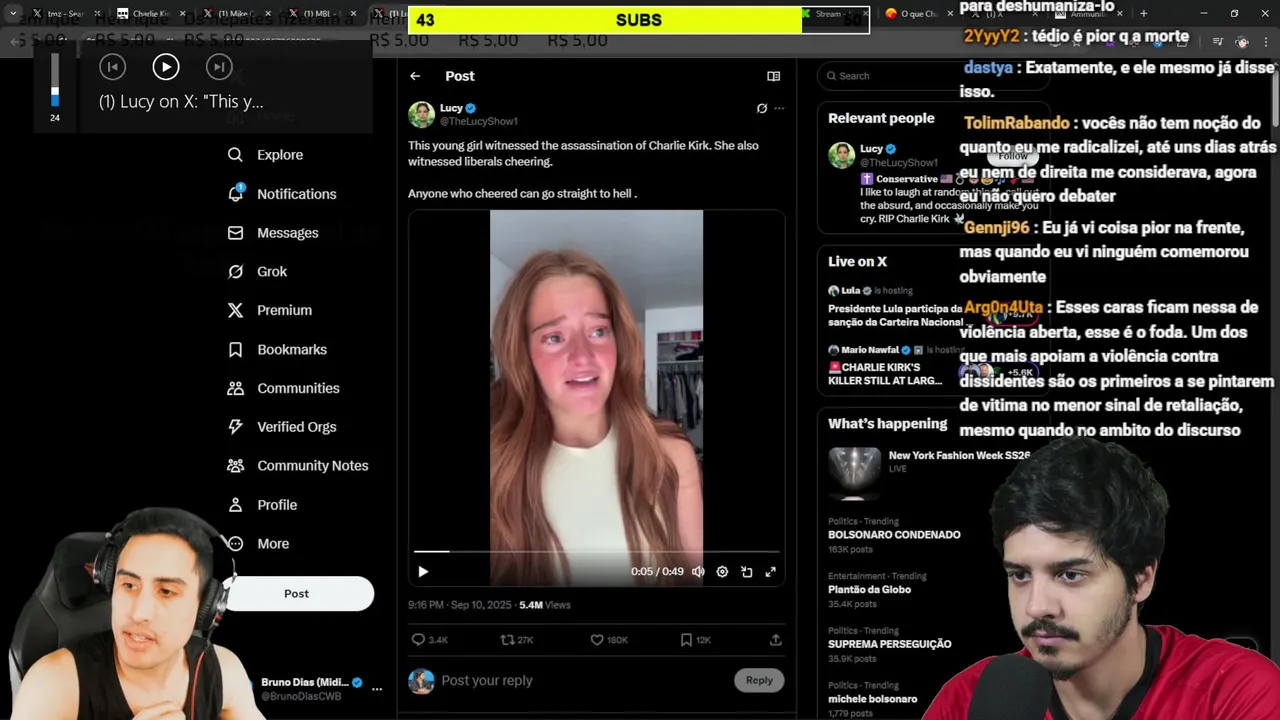Go back using the Post header arrow
This screenshot has height=720, width=1280.
415,76
